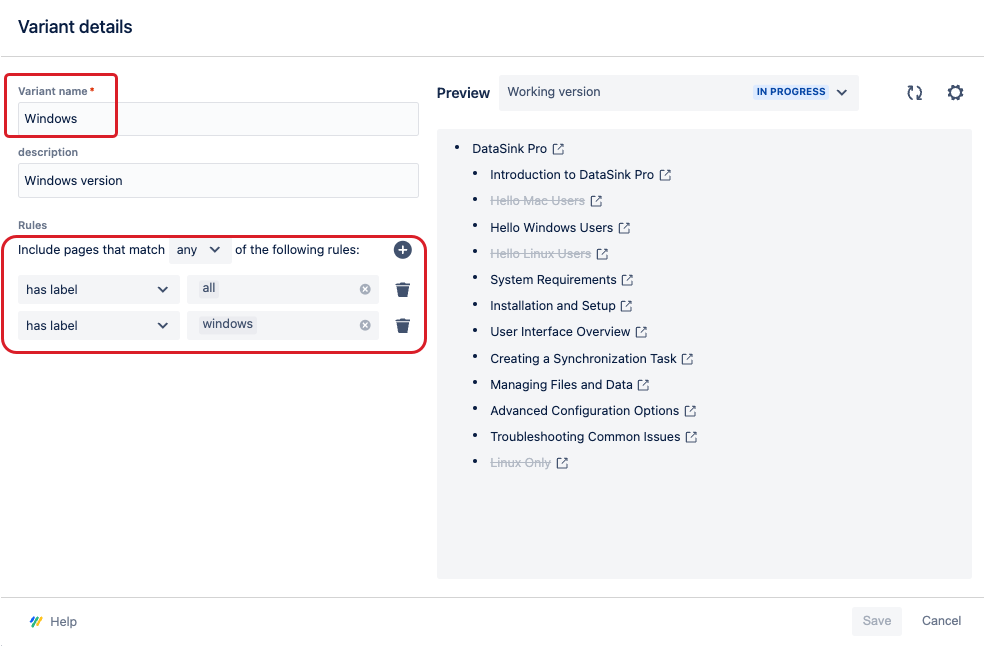This screenshot has height=646, width=984.
Task: Click the Variant name input field
Action: click(x=218, y=119)
